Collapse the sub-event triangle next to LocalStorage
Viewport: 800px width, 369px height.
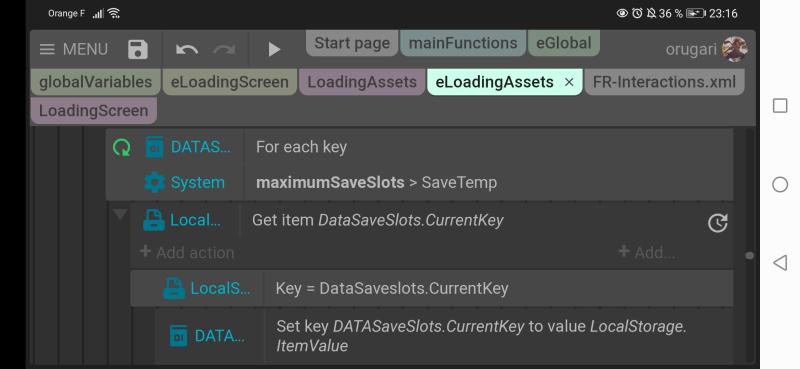120,214
